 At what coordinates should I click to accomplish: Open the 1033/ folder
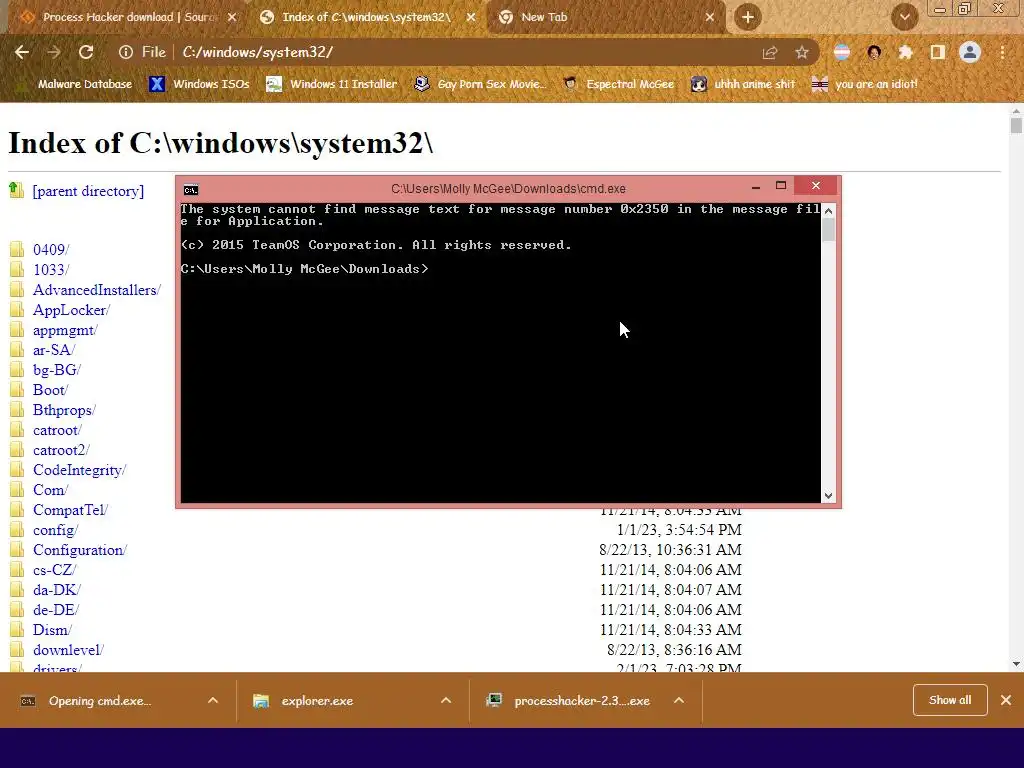(51, 270)
